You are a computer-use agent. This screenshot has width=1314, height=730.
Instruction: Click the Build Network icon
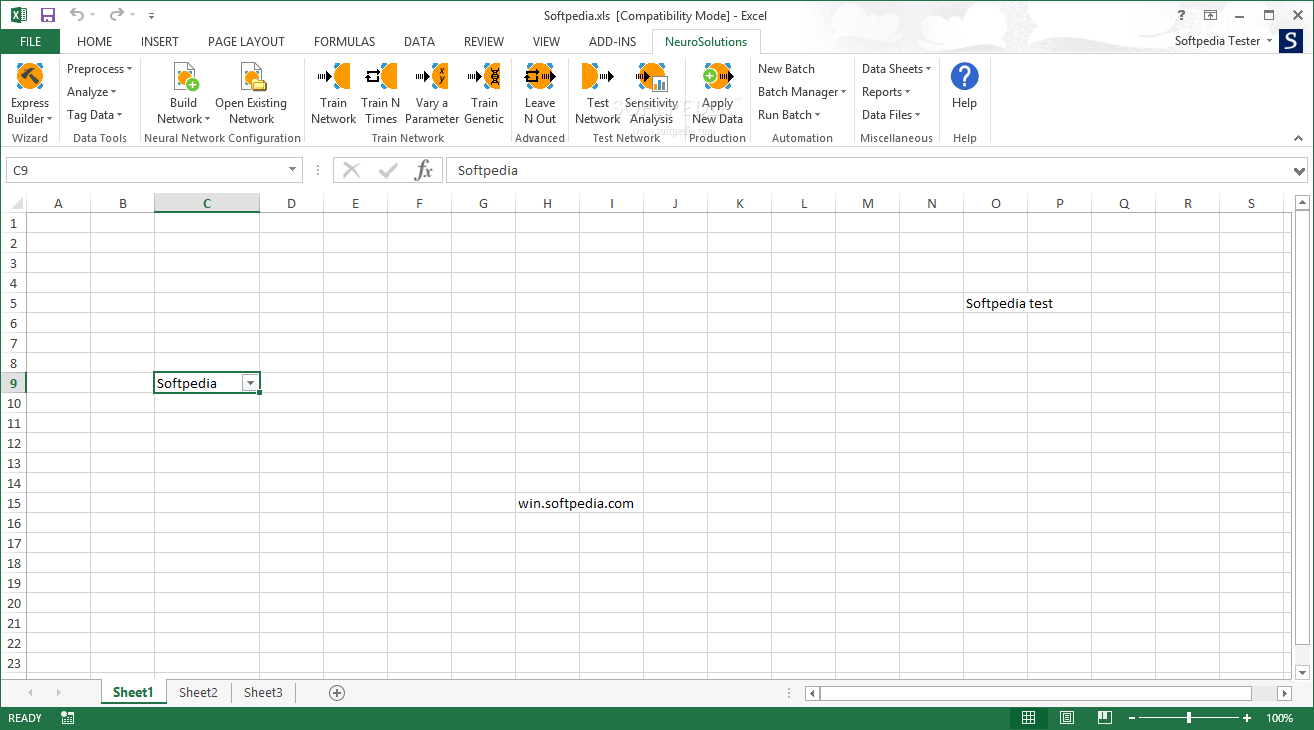[184, 78]
